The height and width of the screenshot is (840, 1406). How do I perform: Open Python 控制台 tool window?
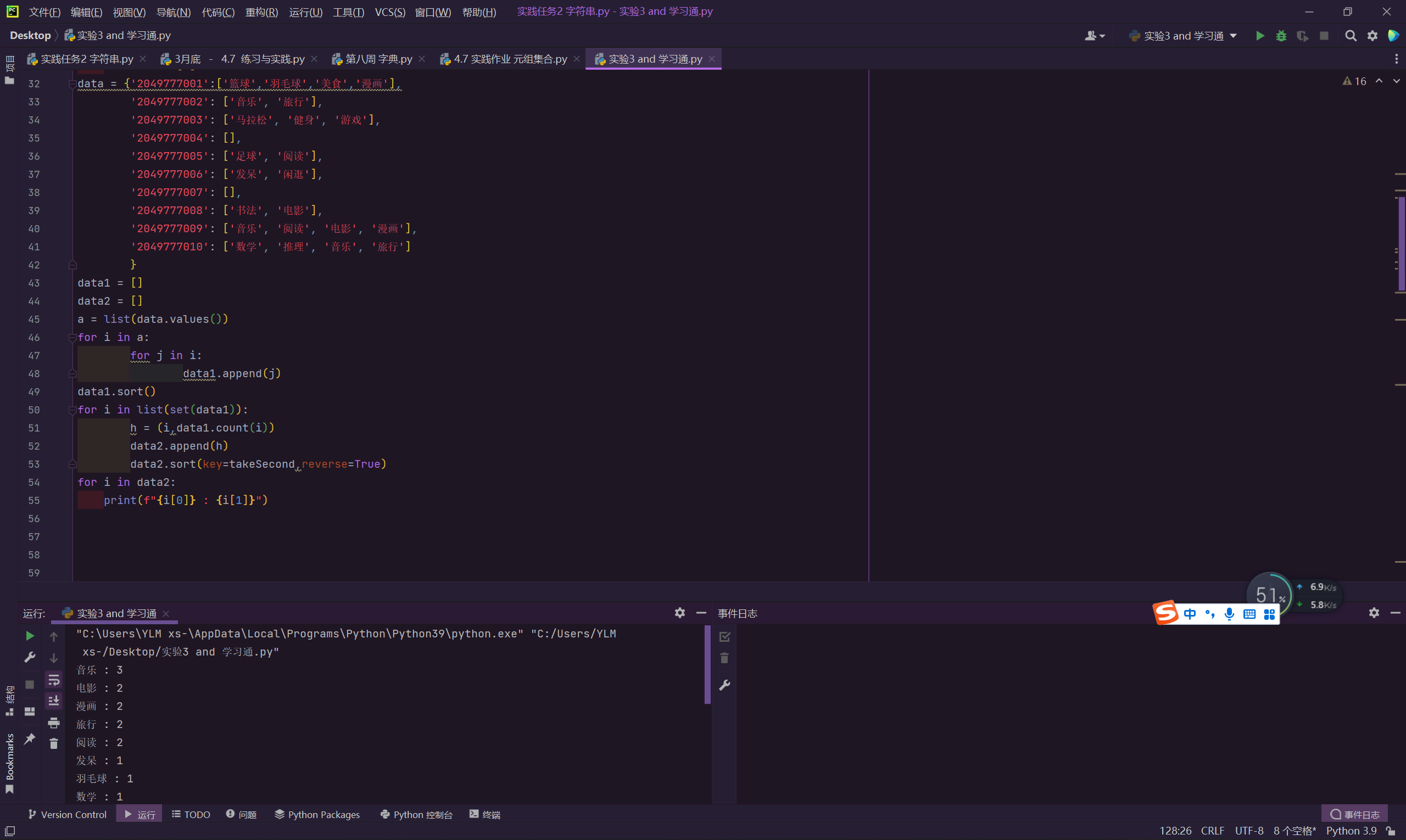pos(416,814)
